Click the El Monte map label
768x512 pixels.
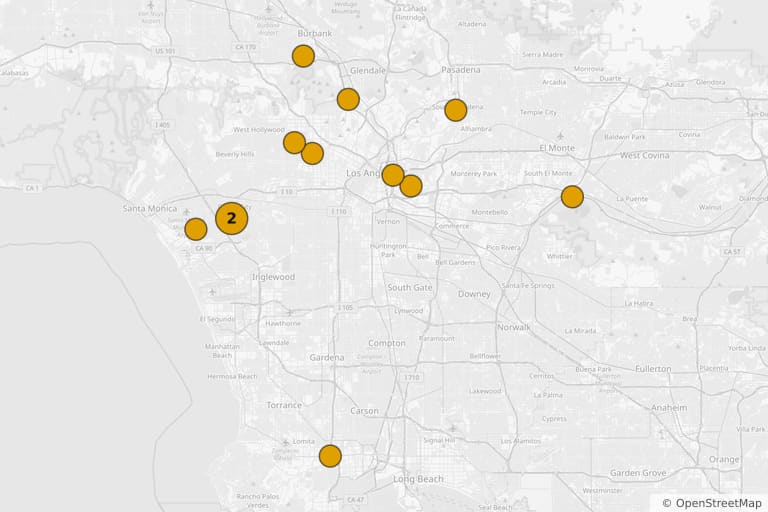click(557, 147)
